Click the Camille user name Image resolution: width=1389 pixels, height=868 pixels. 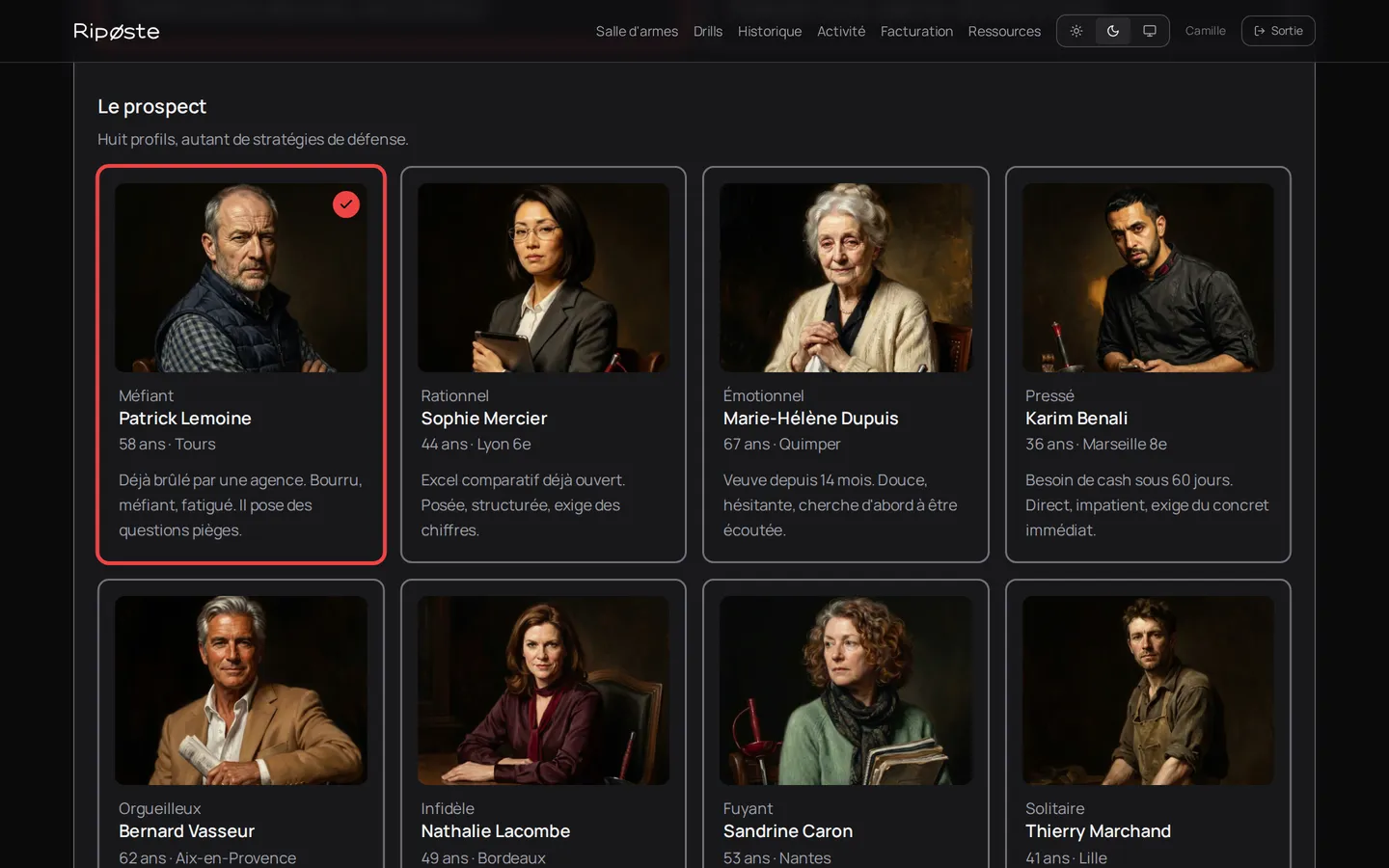[x=1206, y=31]
